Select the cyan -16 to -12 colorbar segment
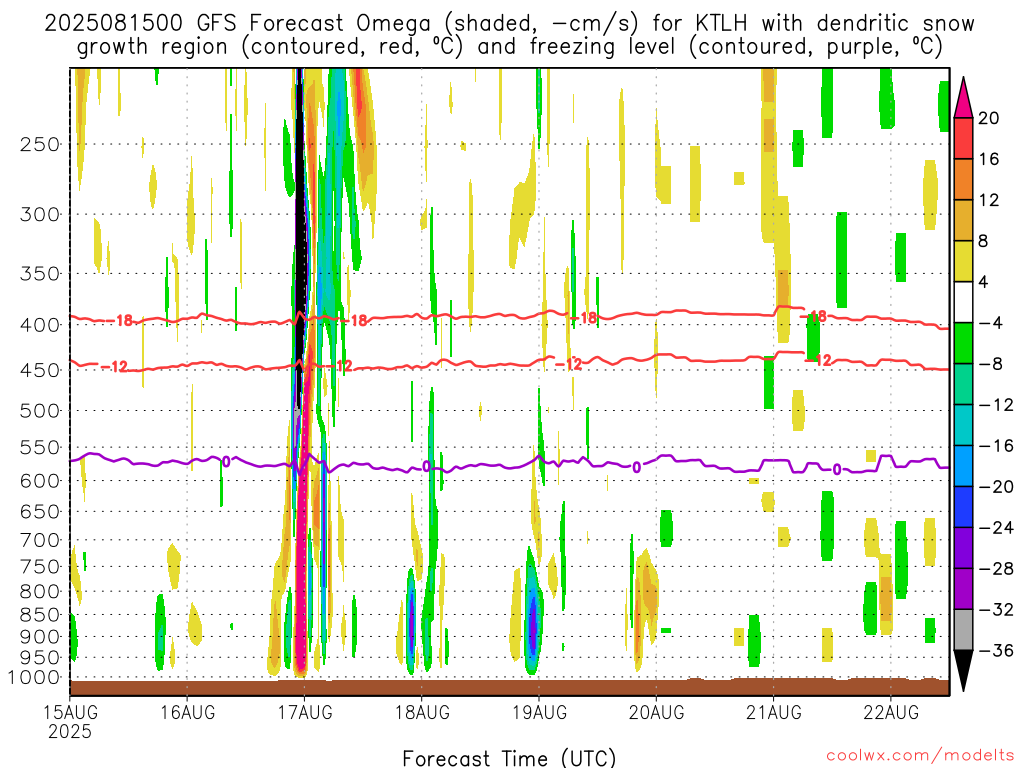This screenshot has width=1024, height=768. click(963, 425)
